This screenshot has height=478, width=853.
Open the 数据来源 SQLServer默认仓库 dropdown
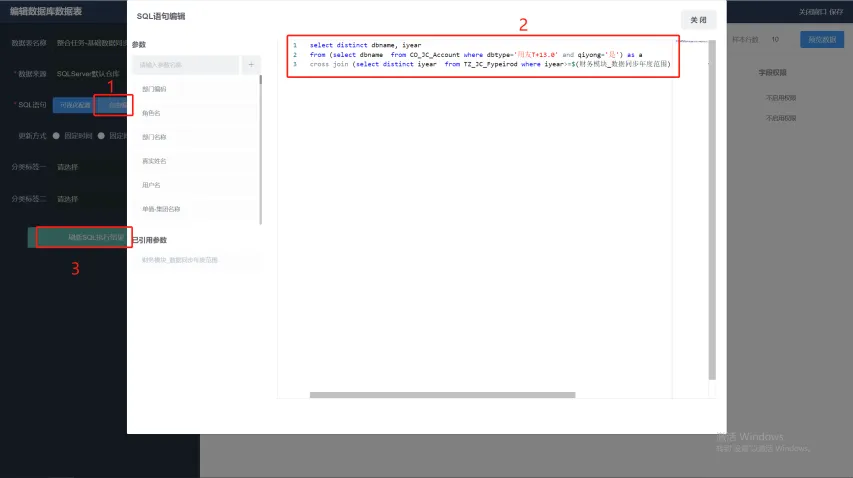coord(90,74)
